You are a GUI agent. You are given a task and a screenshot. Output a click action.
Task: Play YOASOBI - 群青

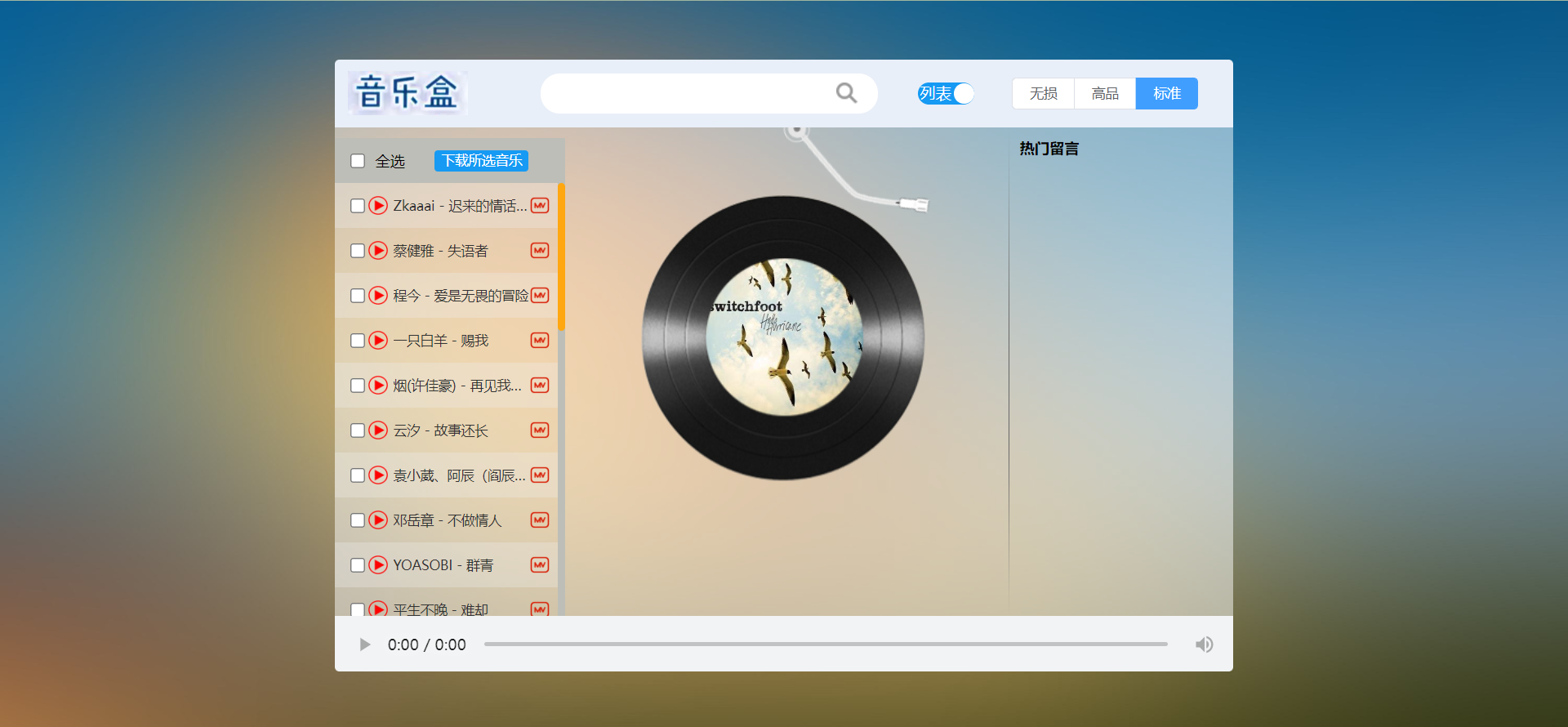tap(378, 564)
